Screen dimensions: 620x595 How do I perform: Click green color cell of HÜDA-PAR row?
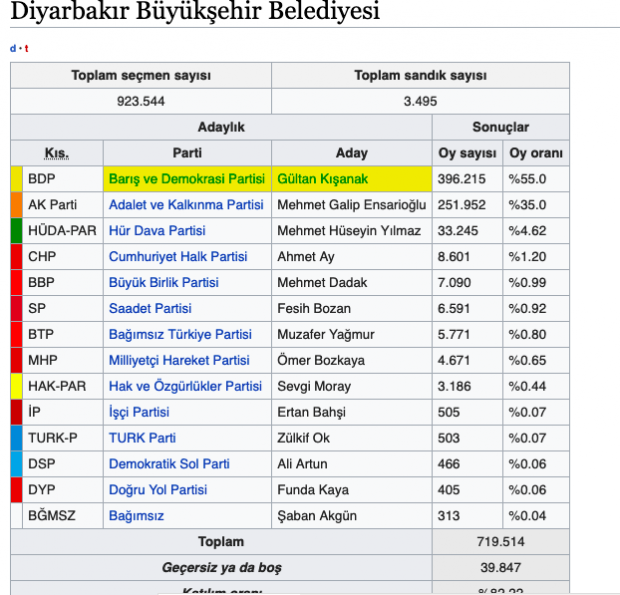tap(17, 230)
